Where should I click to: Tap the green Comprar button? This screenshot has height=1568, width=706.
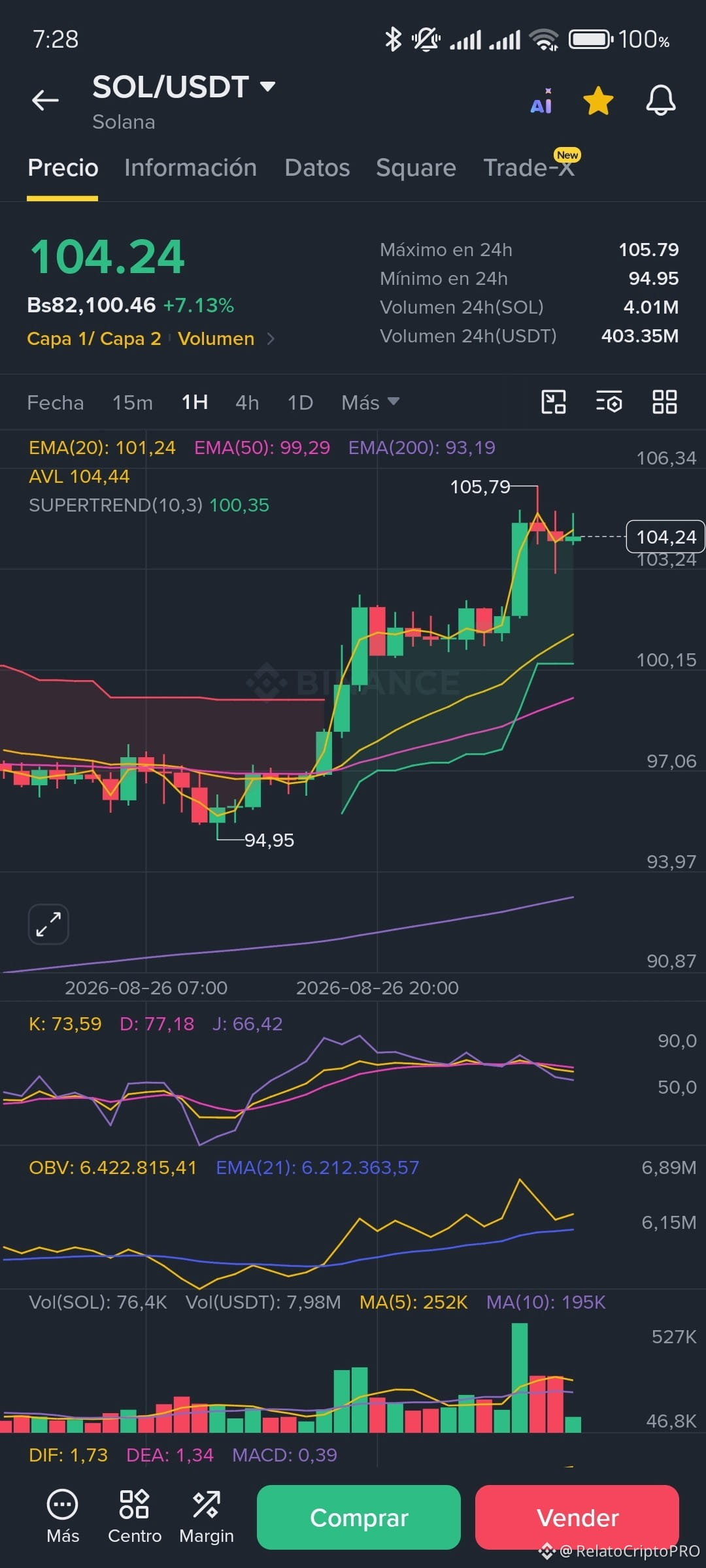click(359, 1517)
